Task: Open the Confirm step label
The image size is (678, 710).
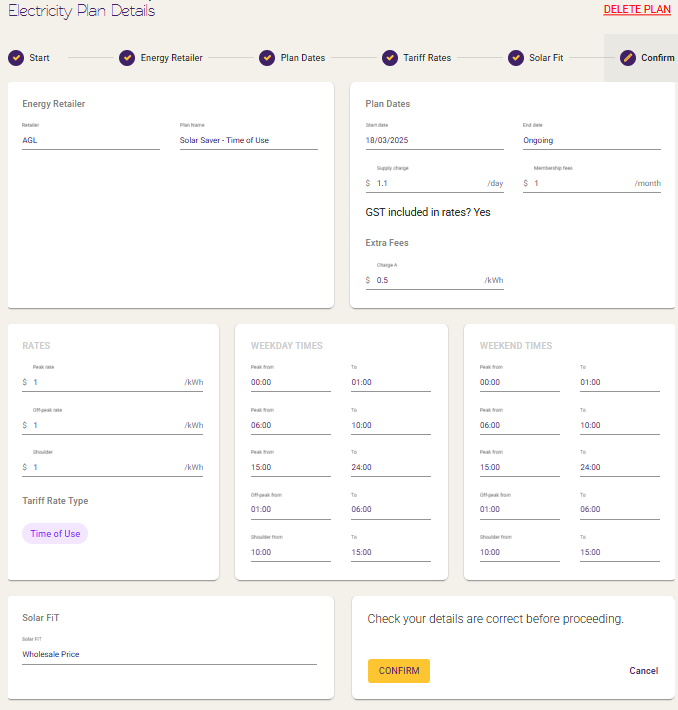Action: (x=658, y=58)
